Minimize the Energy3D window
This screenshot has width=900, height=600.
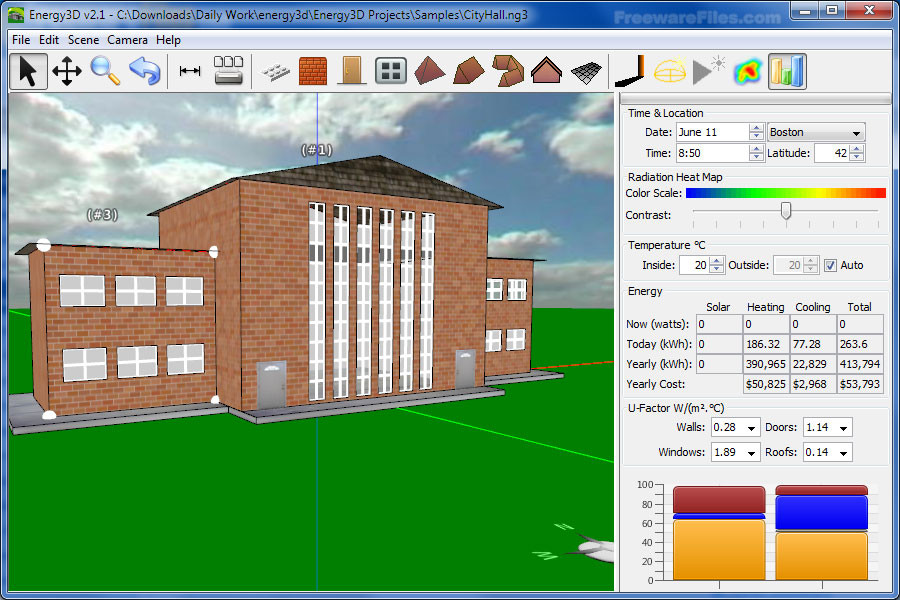pyautogui.click(x=805, y=11)
